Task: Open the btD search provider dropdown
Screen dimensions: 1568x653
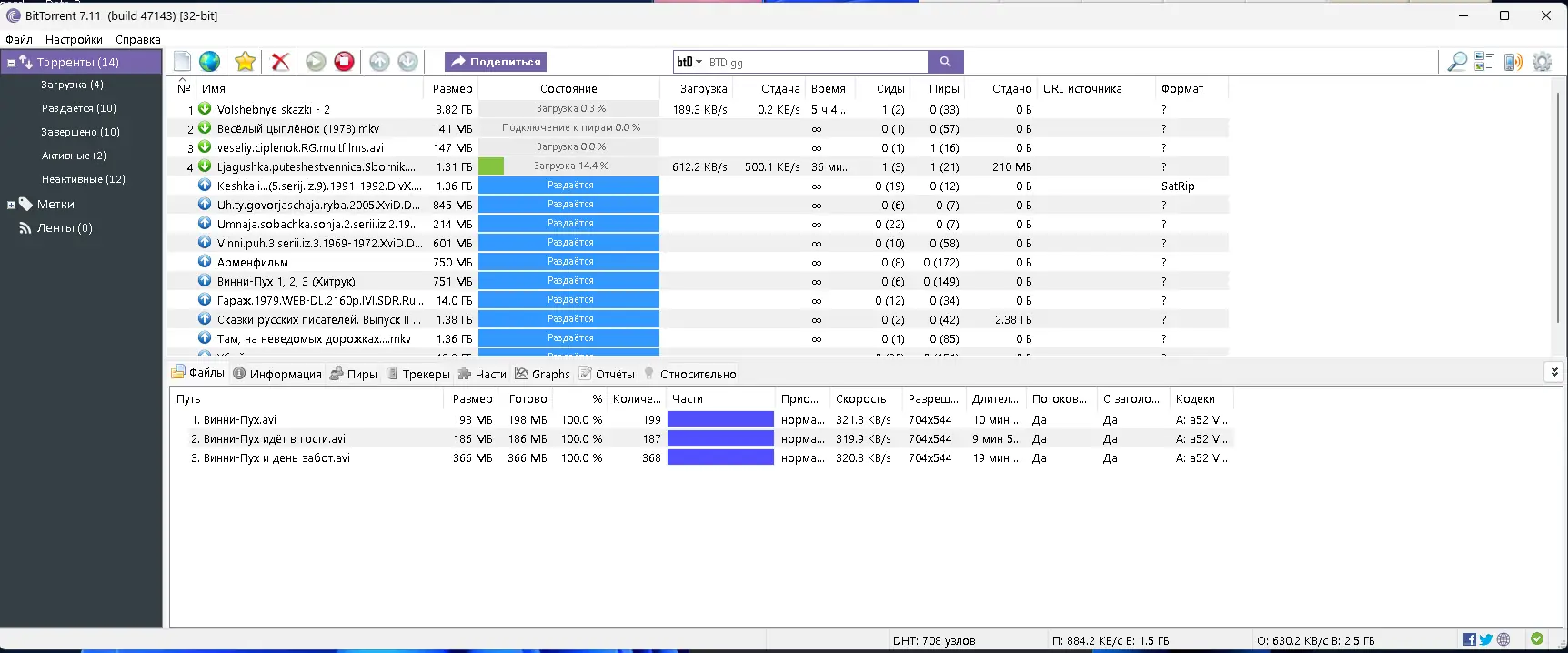Action: pyautogui.click(x=689, y=62)
